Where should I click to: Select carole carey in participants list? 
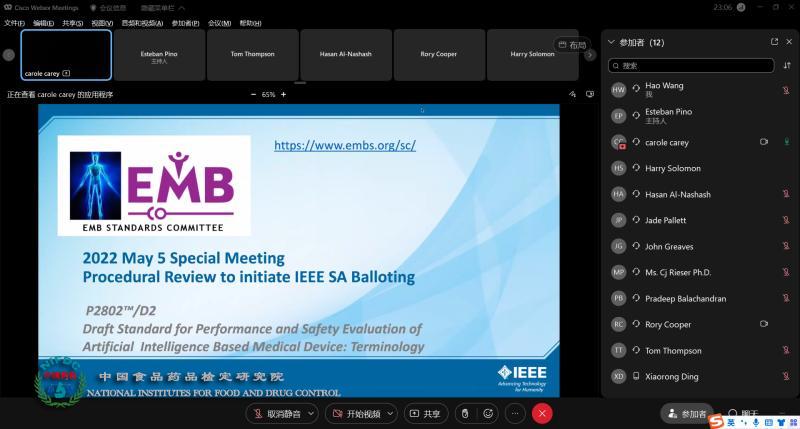pyautogui.click(x=700, y=142)
